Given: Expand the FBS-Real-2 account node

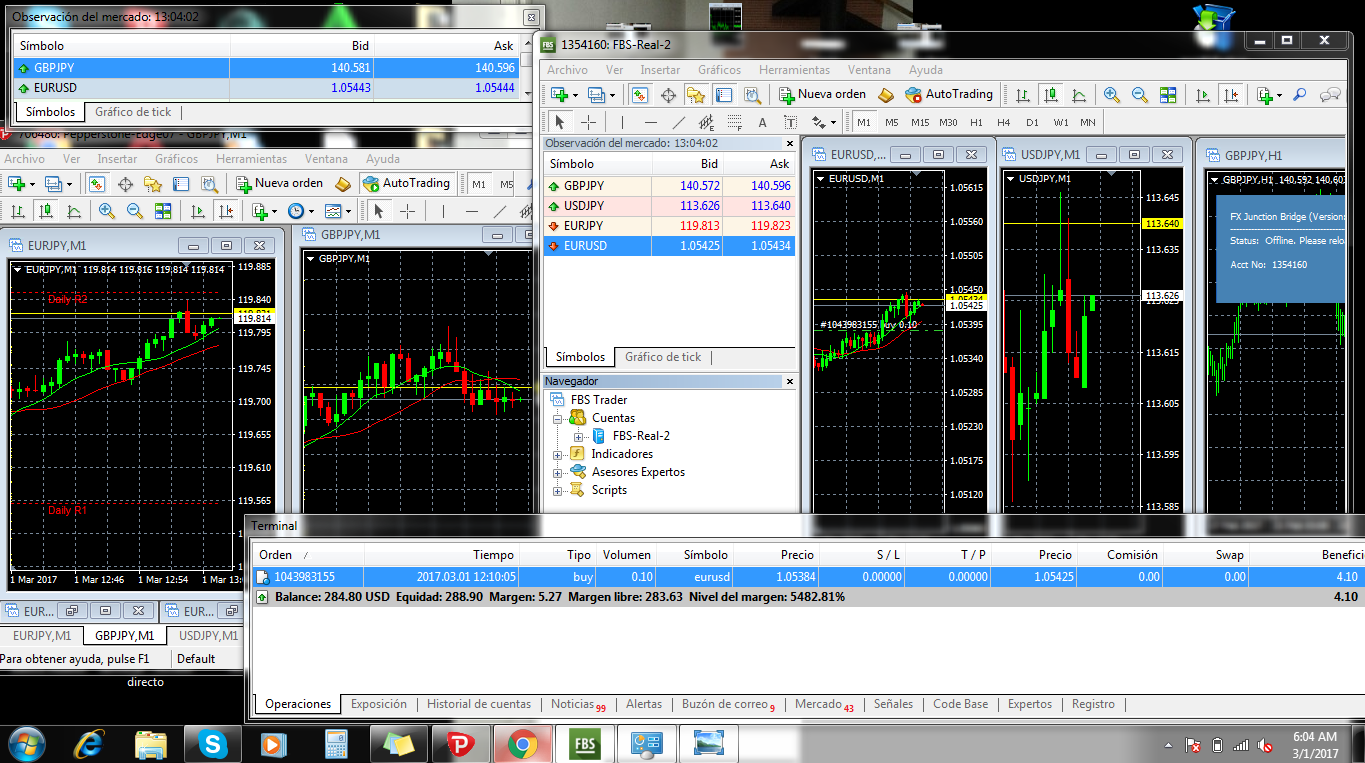Looking at the screenshot, I should (578, 436).
